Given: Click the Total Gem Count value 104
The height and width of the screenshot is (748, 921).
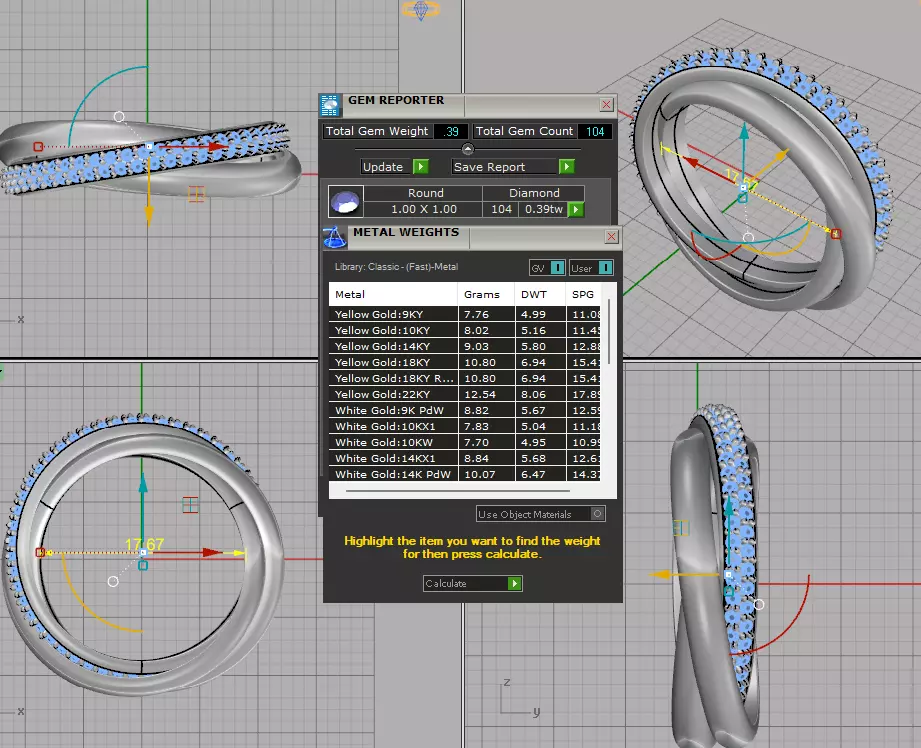Looking at the screenshot, I should coord(595,131).
